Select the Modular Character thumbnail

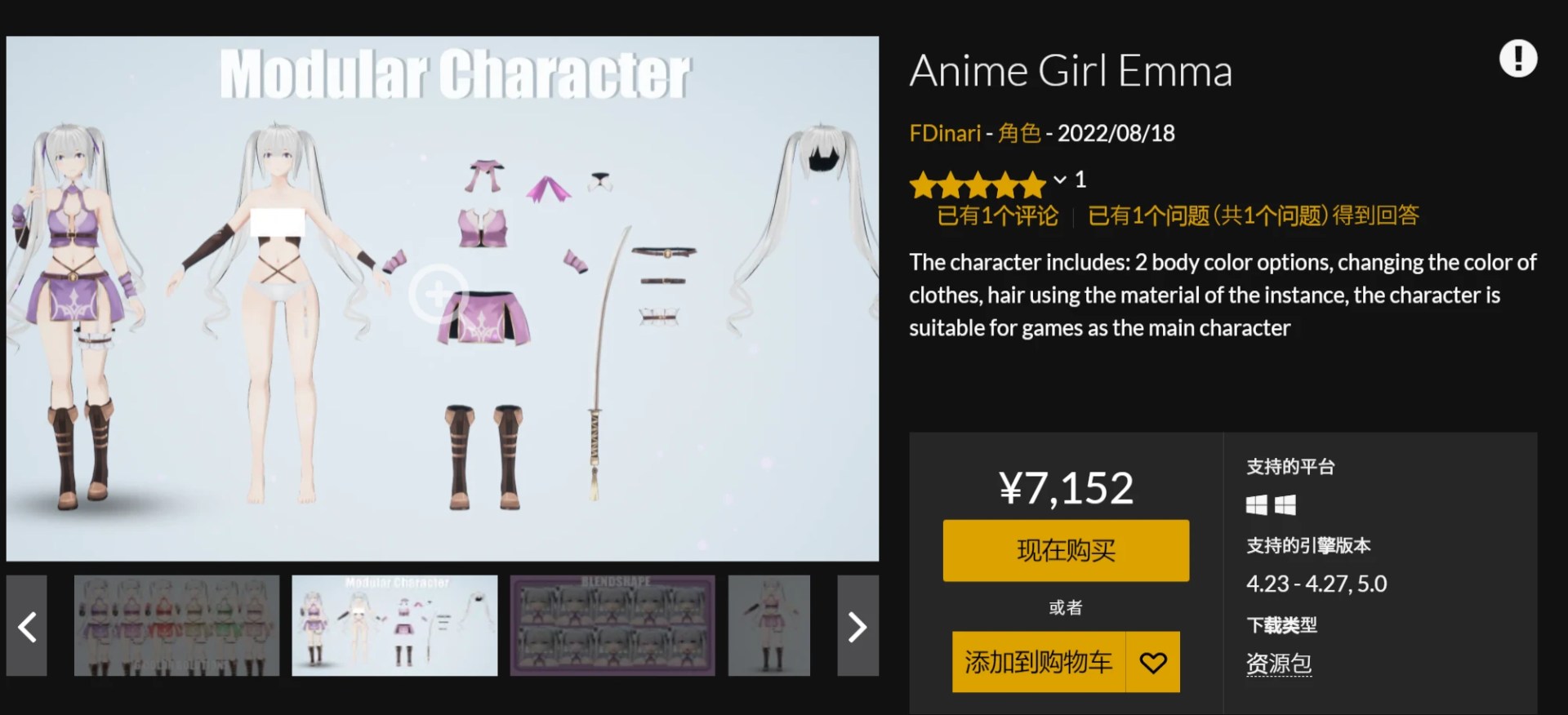coord(394,626)
